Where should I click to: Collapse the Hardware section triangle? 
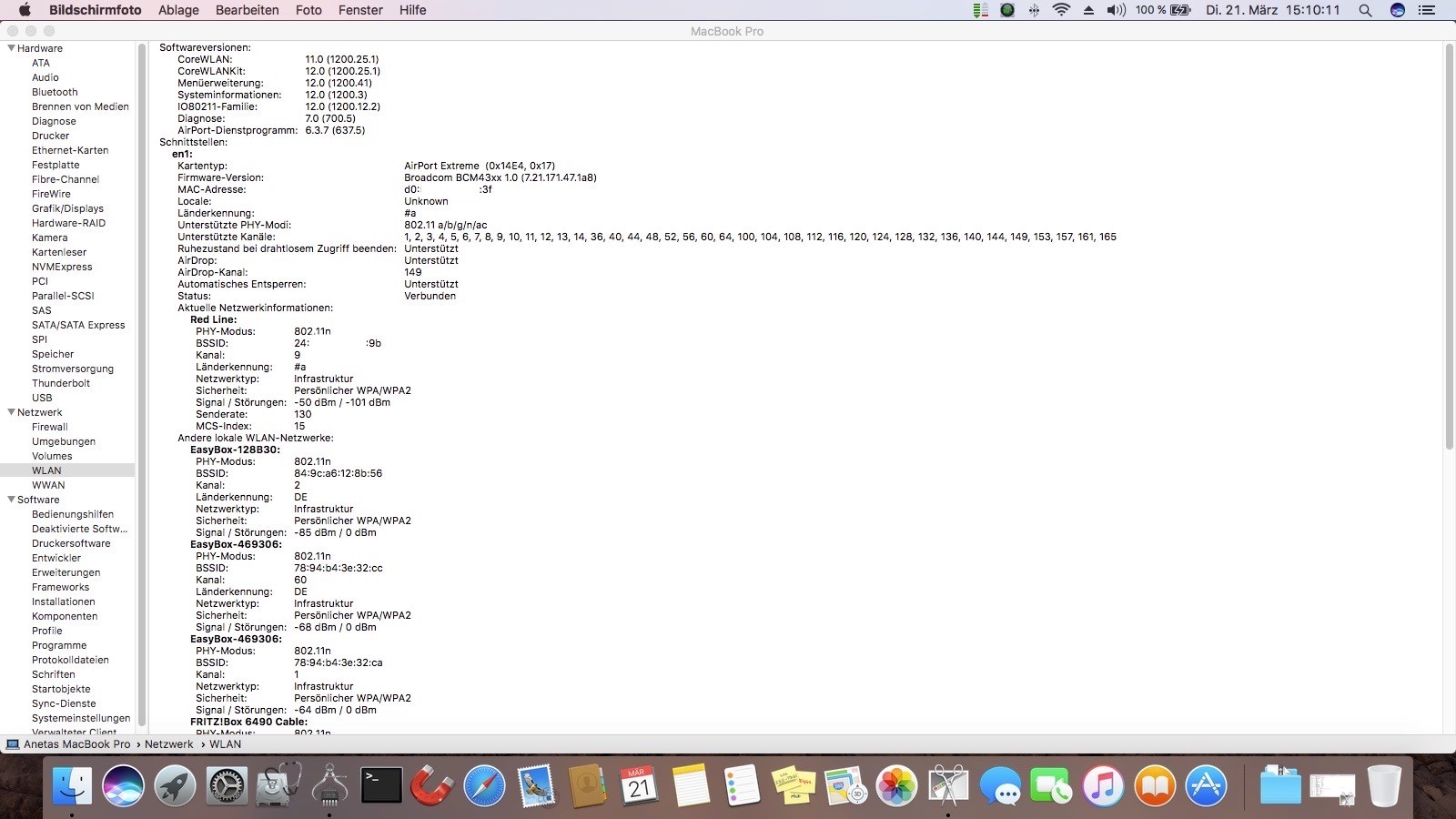(x=11, y=48)
